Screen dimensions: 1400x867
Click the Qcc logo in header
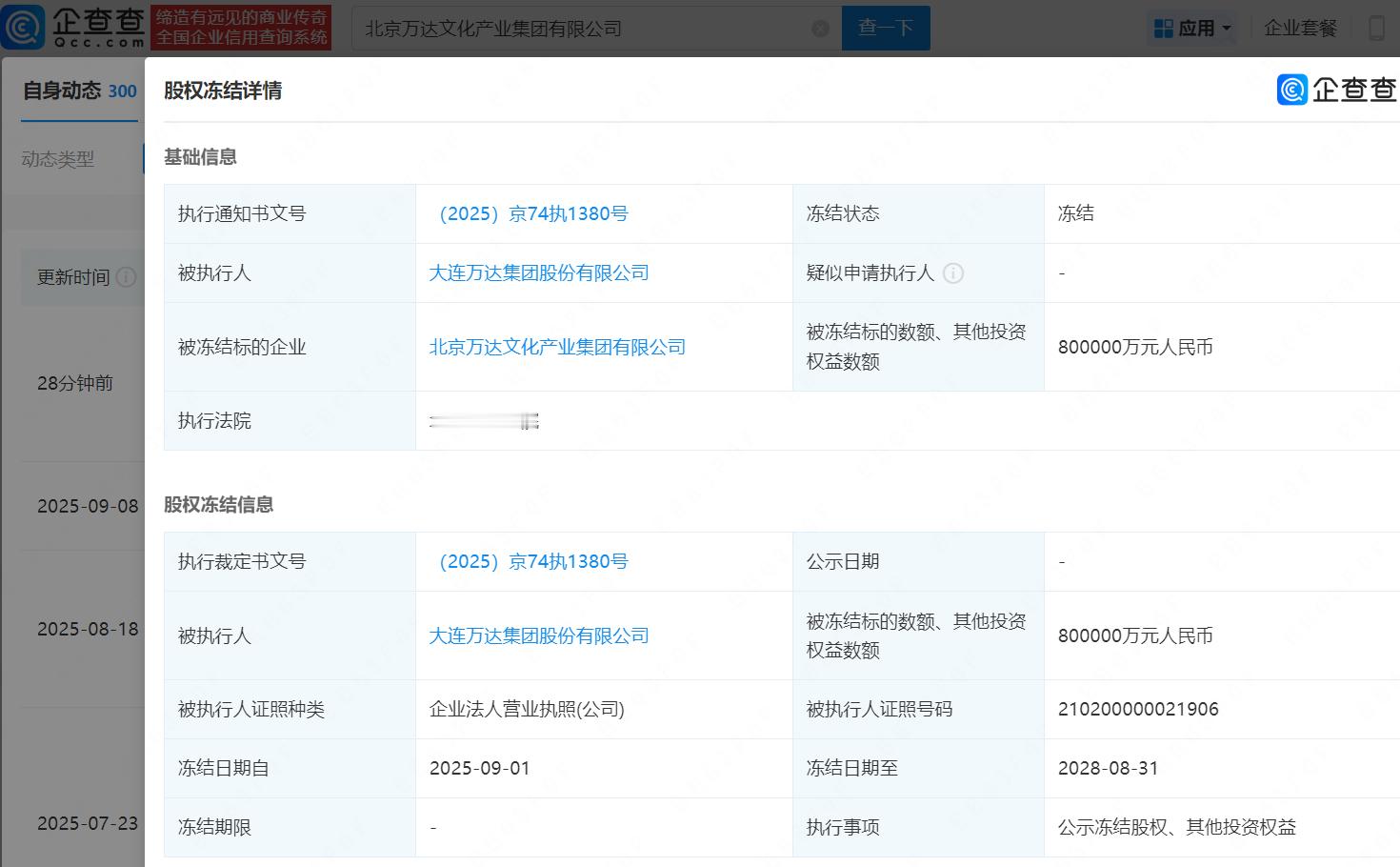[74, 28]
